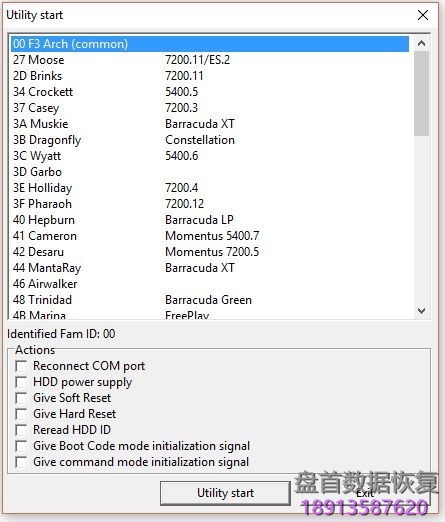This screenshot has width=445, height=522.
Task: Click the Constellation model name
Action: (200, 140)
